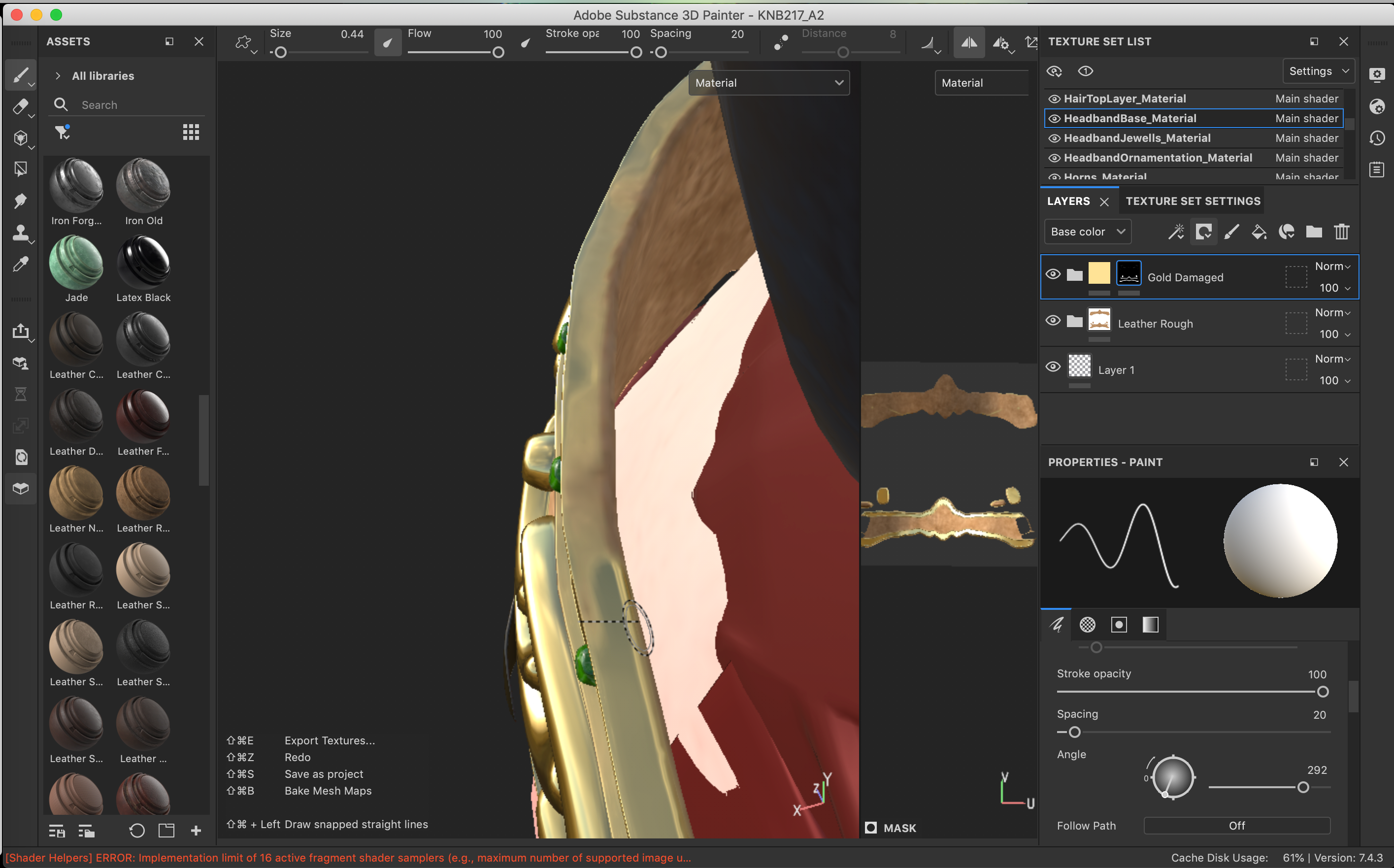This screenshot has width=1394, height=868.
Task: Select the Clone tool stamp icon
Action: point(20,233)
